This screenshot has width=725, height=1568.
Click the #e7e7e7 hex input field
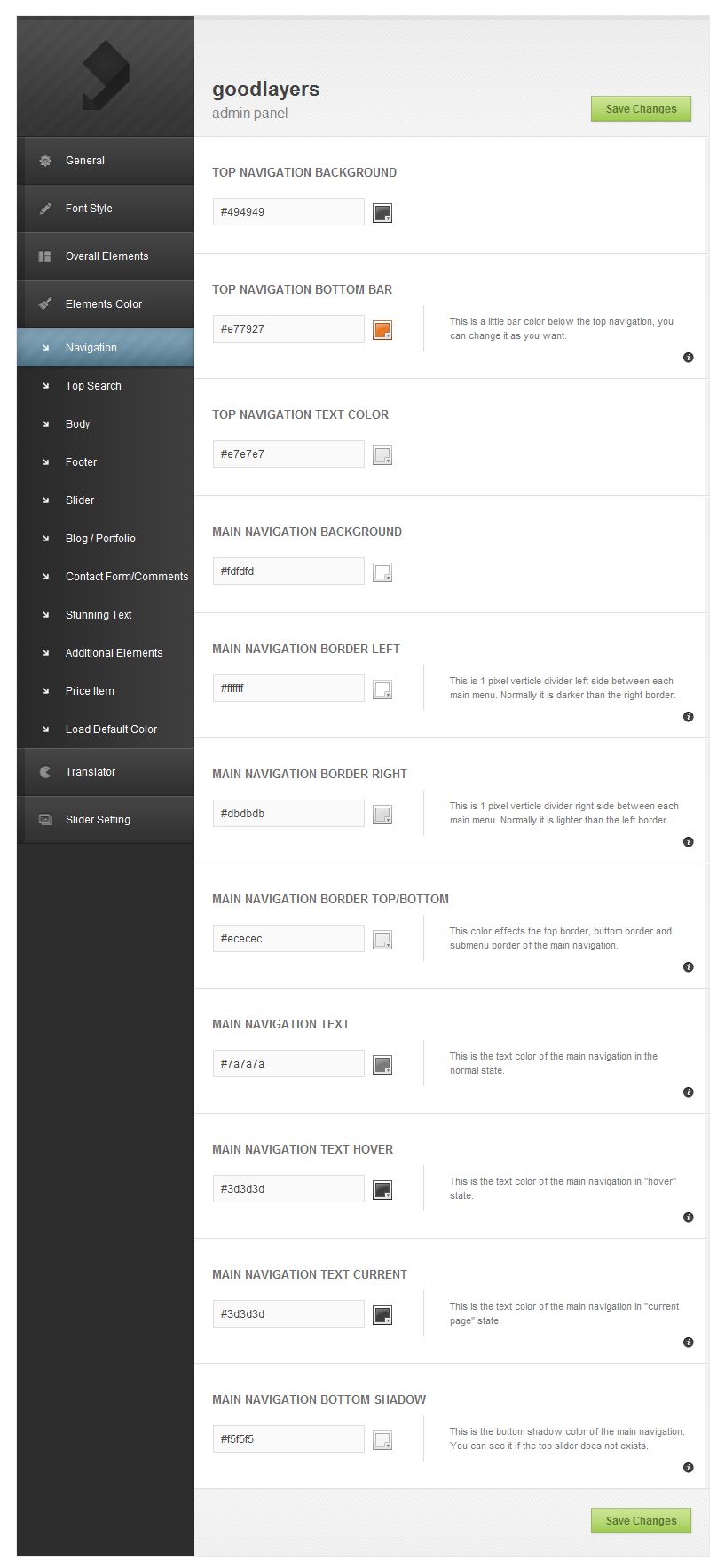click(288, 454)
